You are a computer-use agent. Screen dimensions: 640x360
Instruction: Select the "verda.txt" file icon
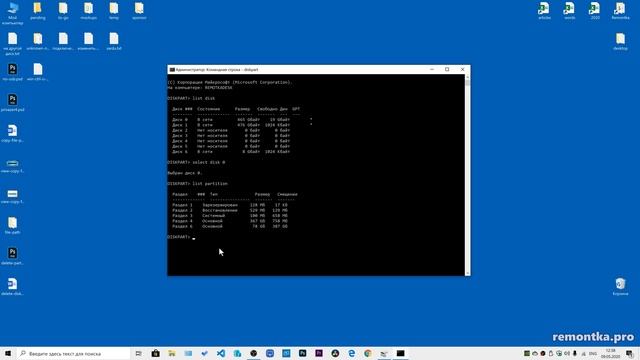(x=114, y=42)
